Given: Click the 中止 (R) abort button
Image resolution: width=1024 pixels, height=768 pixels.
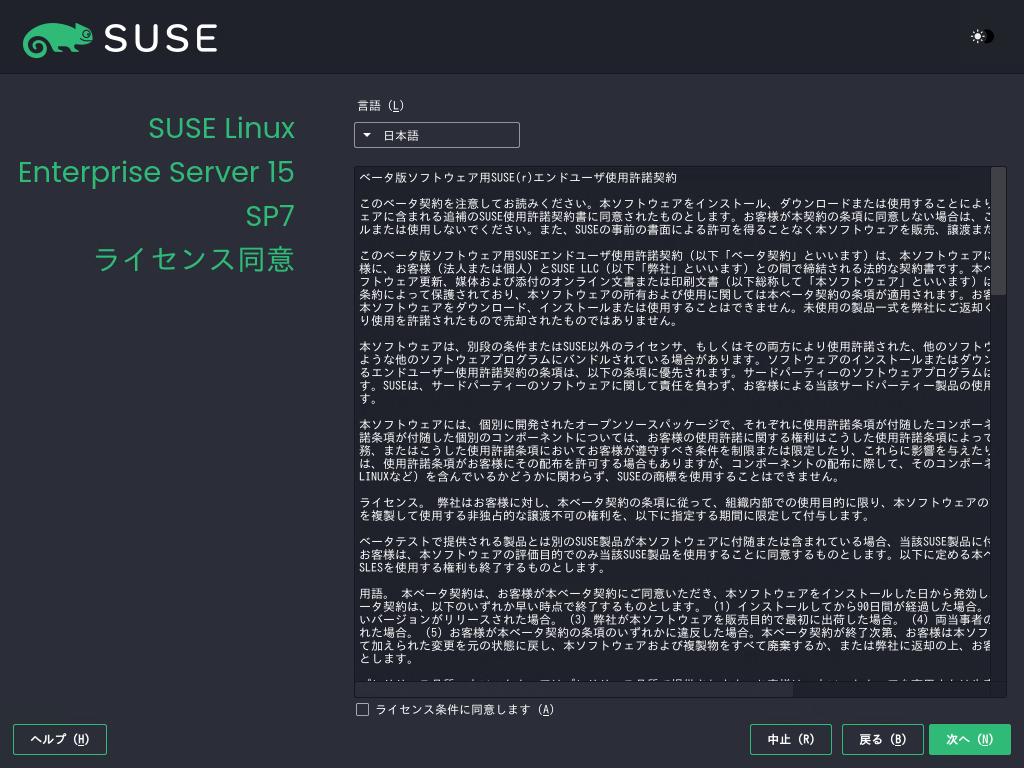Looking at the screenshot, I should [791, 739].
